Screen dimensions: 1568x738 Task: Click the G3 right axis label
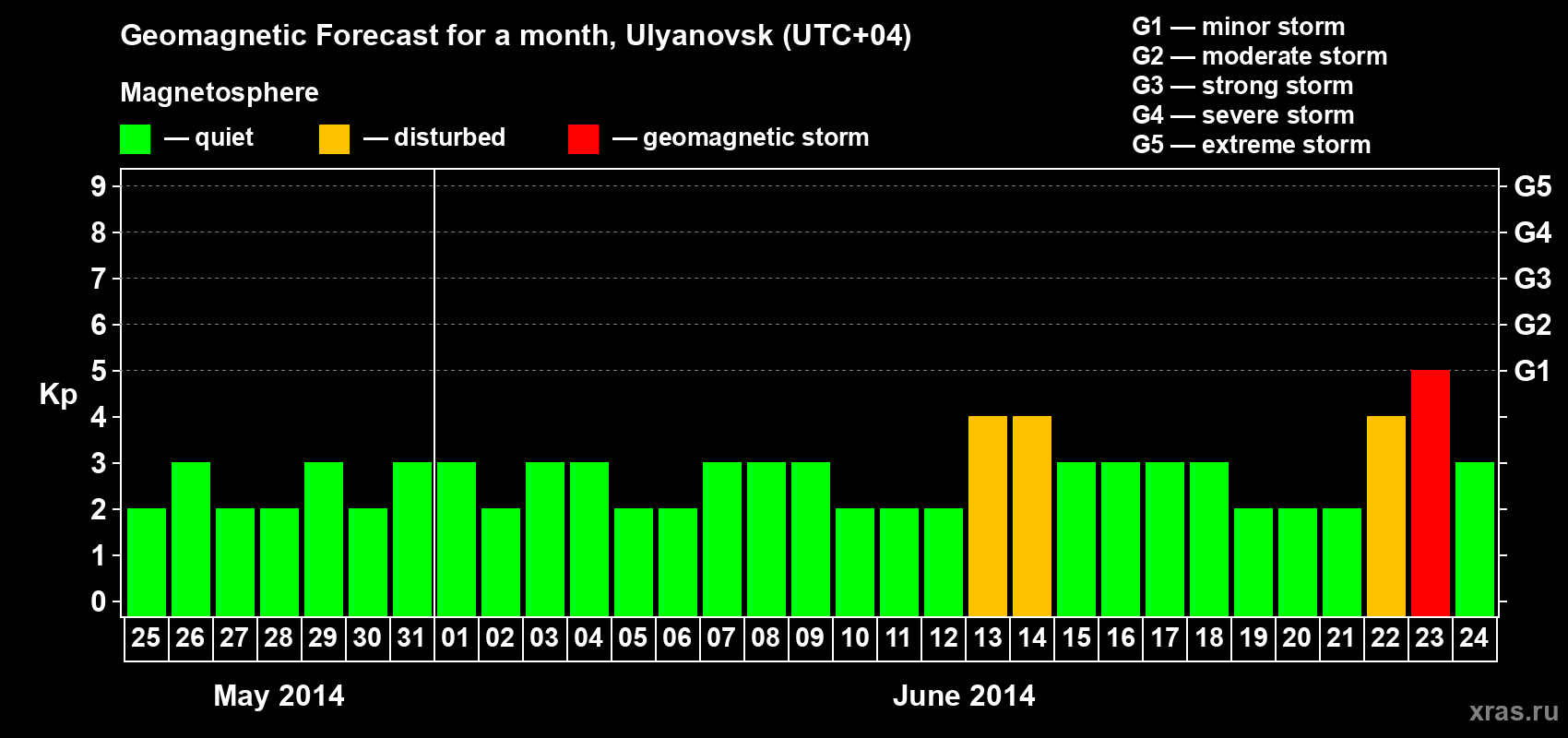[1532, 279]
